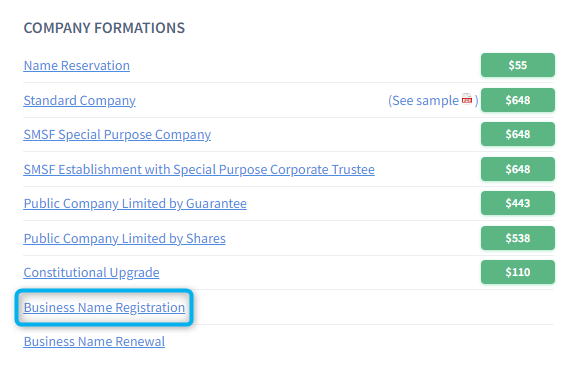This screenshot has width=573, height=379.
Task: Click the See sample text link
Action: [423, 101]
